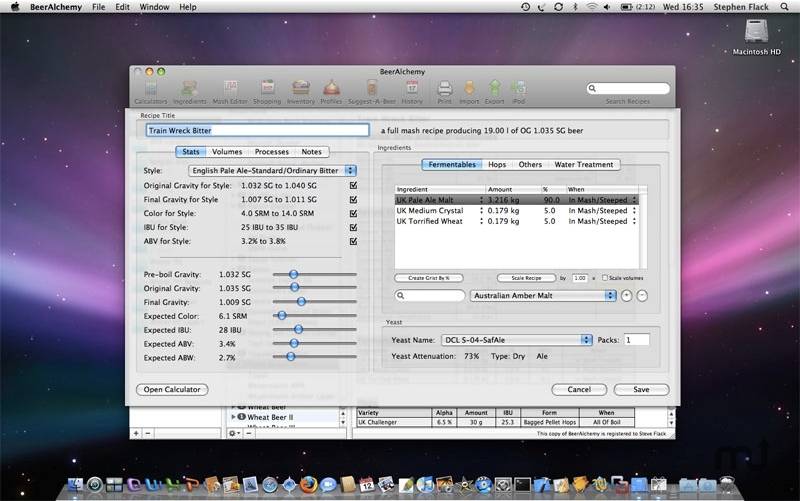The image size is (800, 501).
Task: Click the yeast Packs input field
Action: tap(636, 340)
